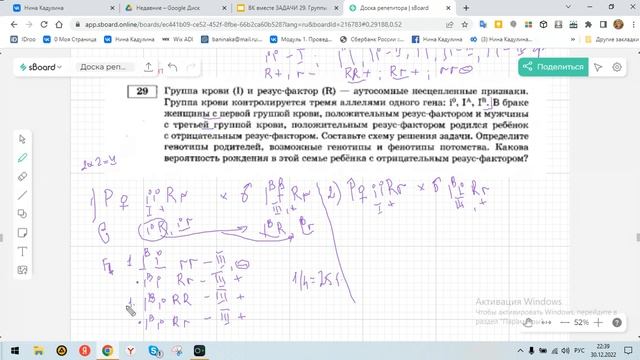Open File Explorer from taskbar
Screen dimensions: 640x360
point(38,351)
